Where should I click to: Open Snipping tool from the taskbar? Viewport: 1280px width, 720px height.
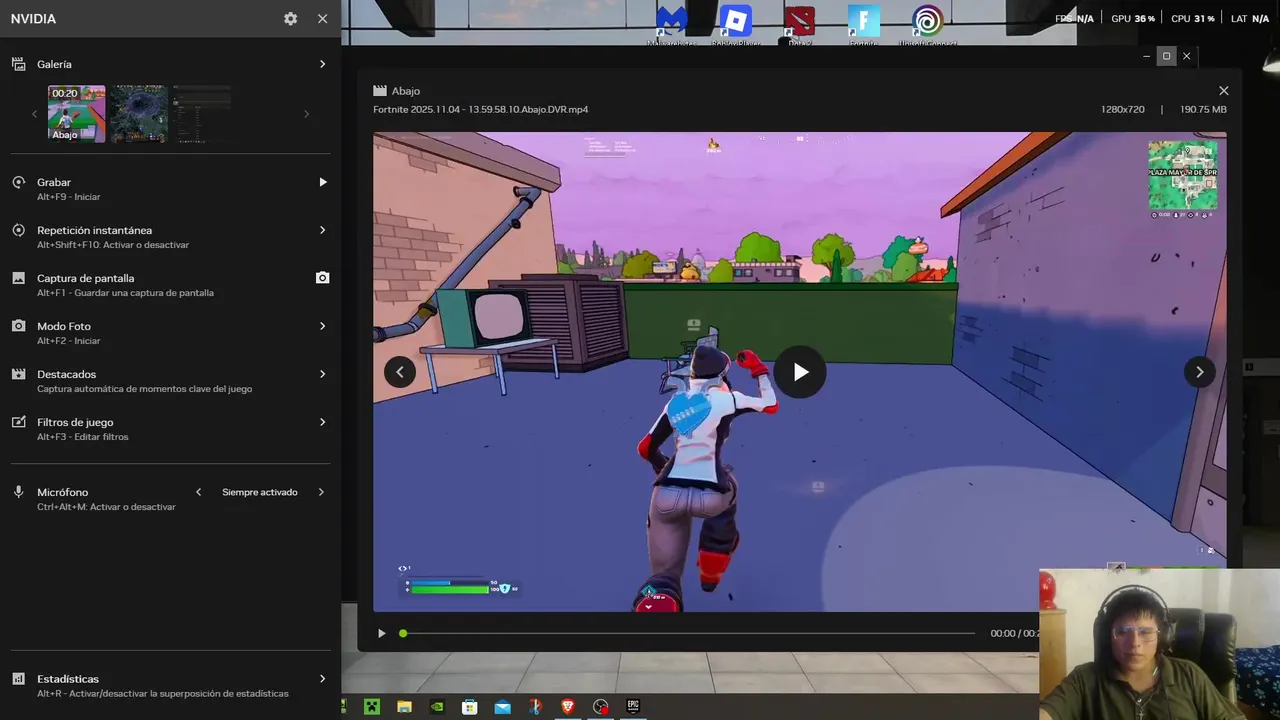[x=535, y=706]
